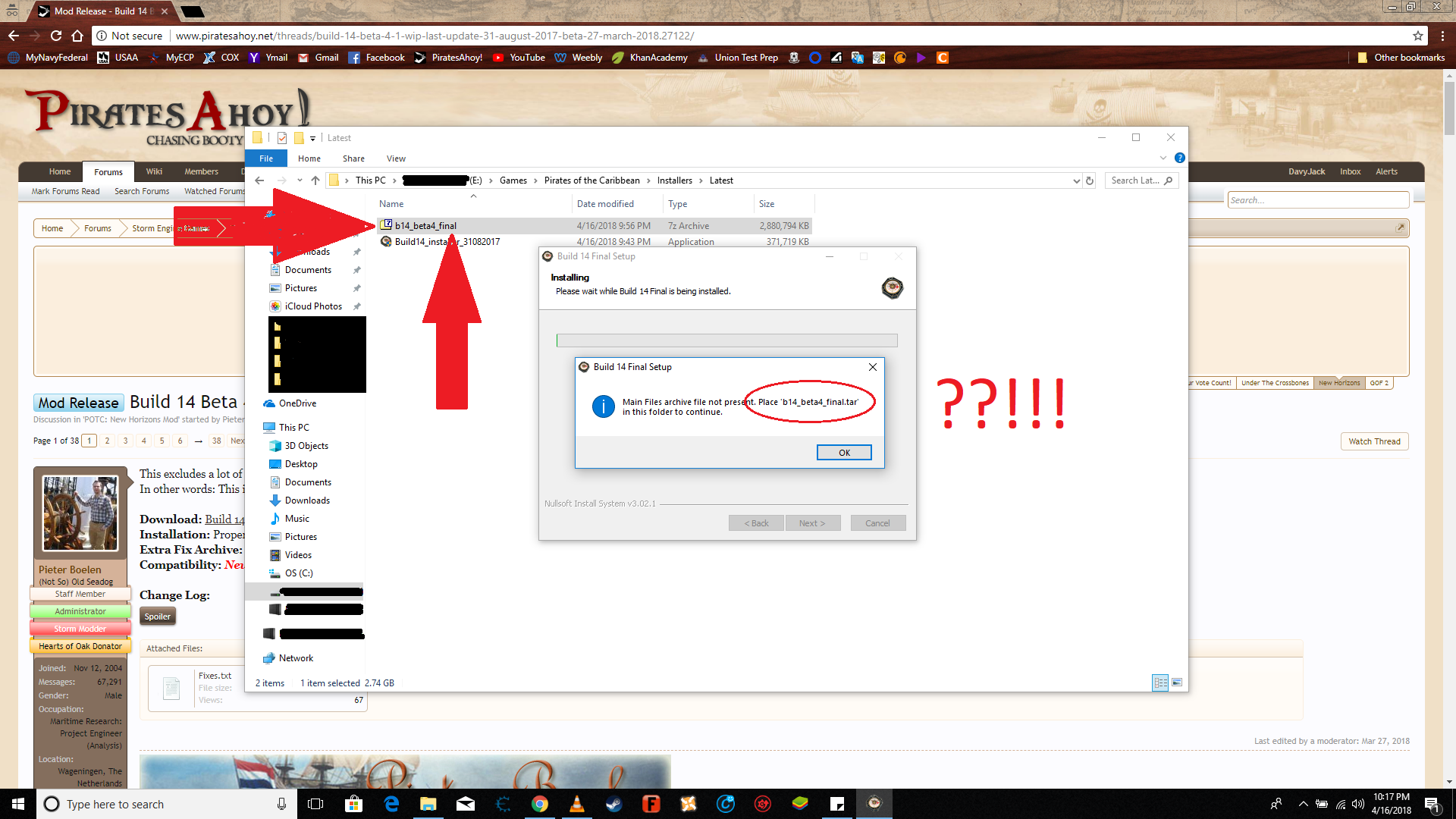Open Other bookmarks folder
The width and height of the screenshot is (1456, 819).
click(1401, 58)
